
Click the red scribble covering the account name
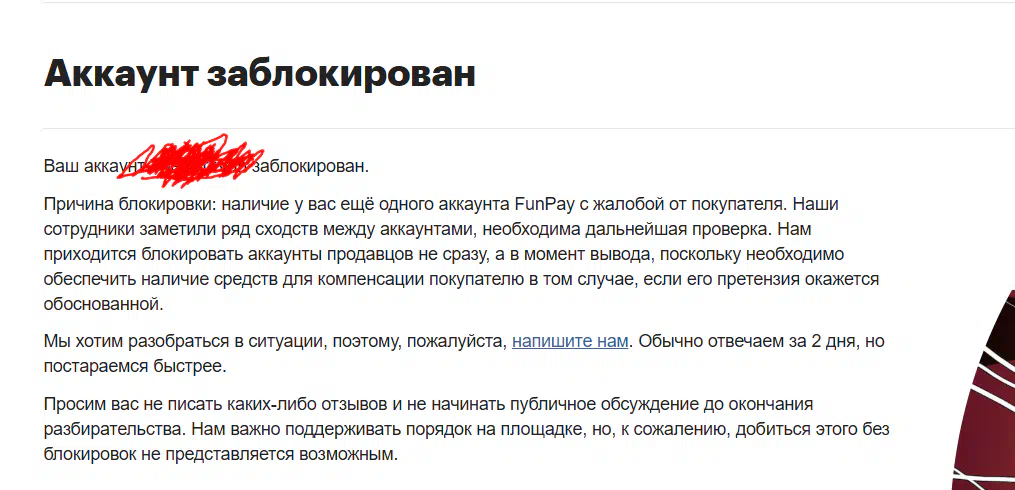coord(190,157)
